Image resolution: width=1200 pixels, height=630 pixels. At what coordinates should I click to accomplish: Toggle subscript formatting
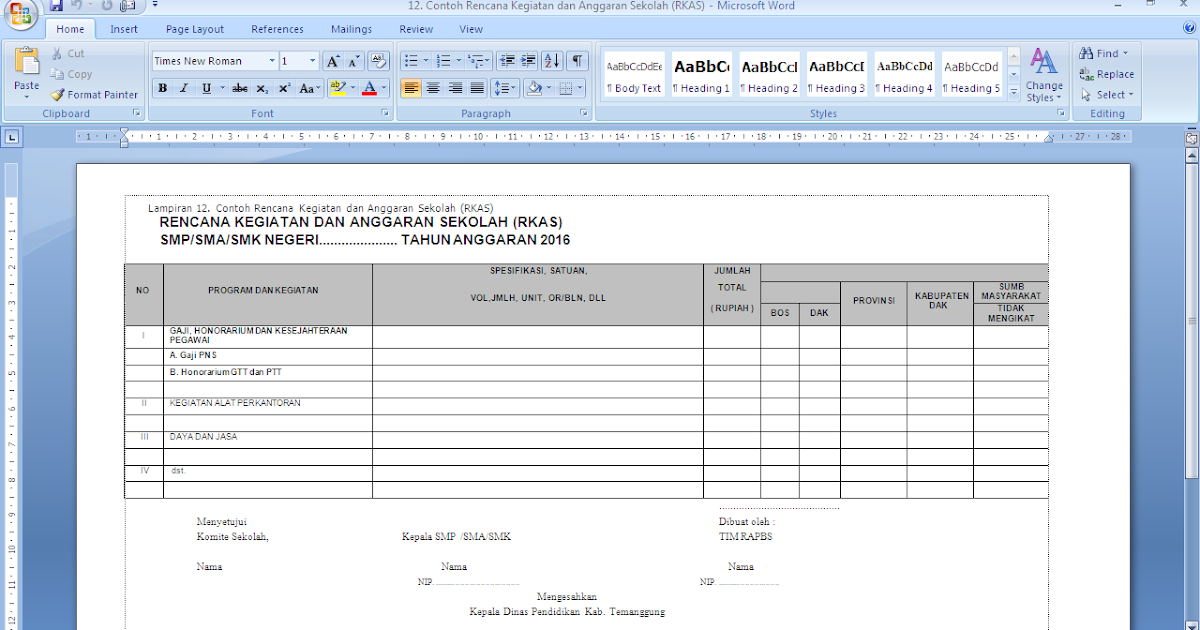262,88
